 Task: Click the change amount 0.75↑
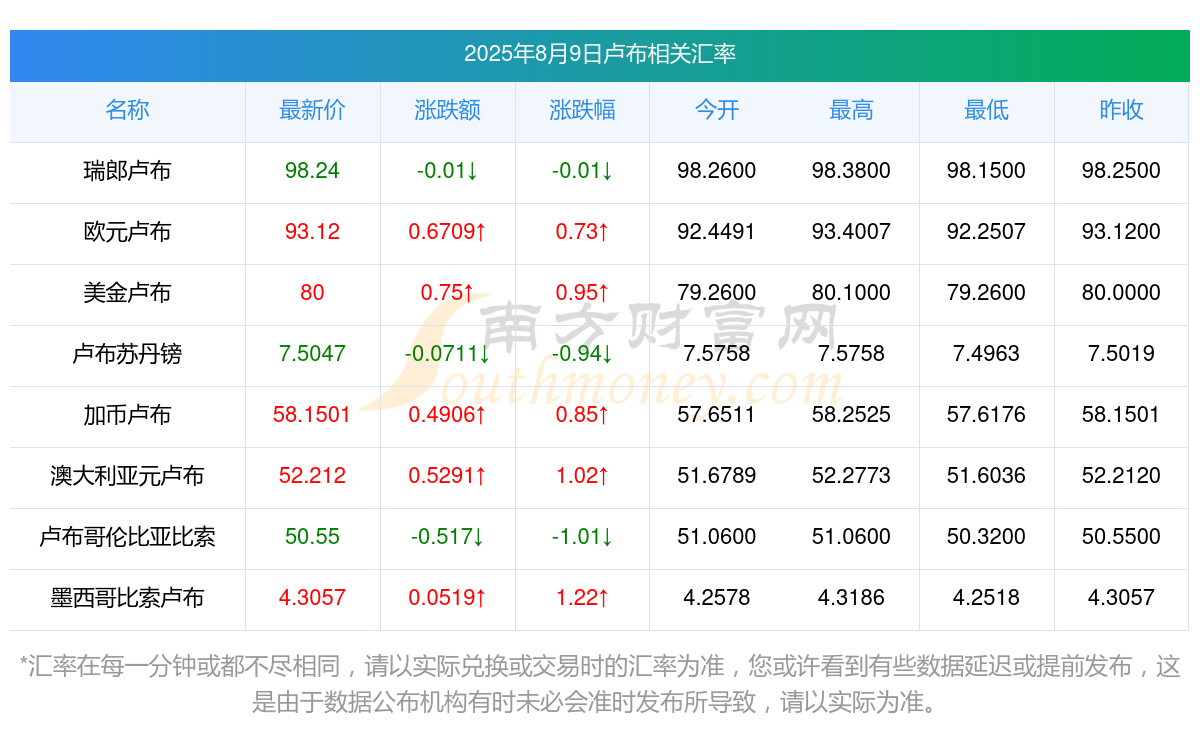point(448,293)
